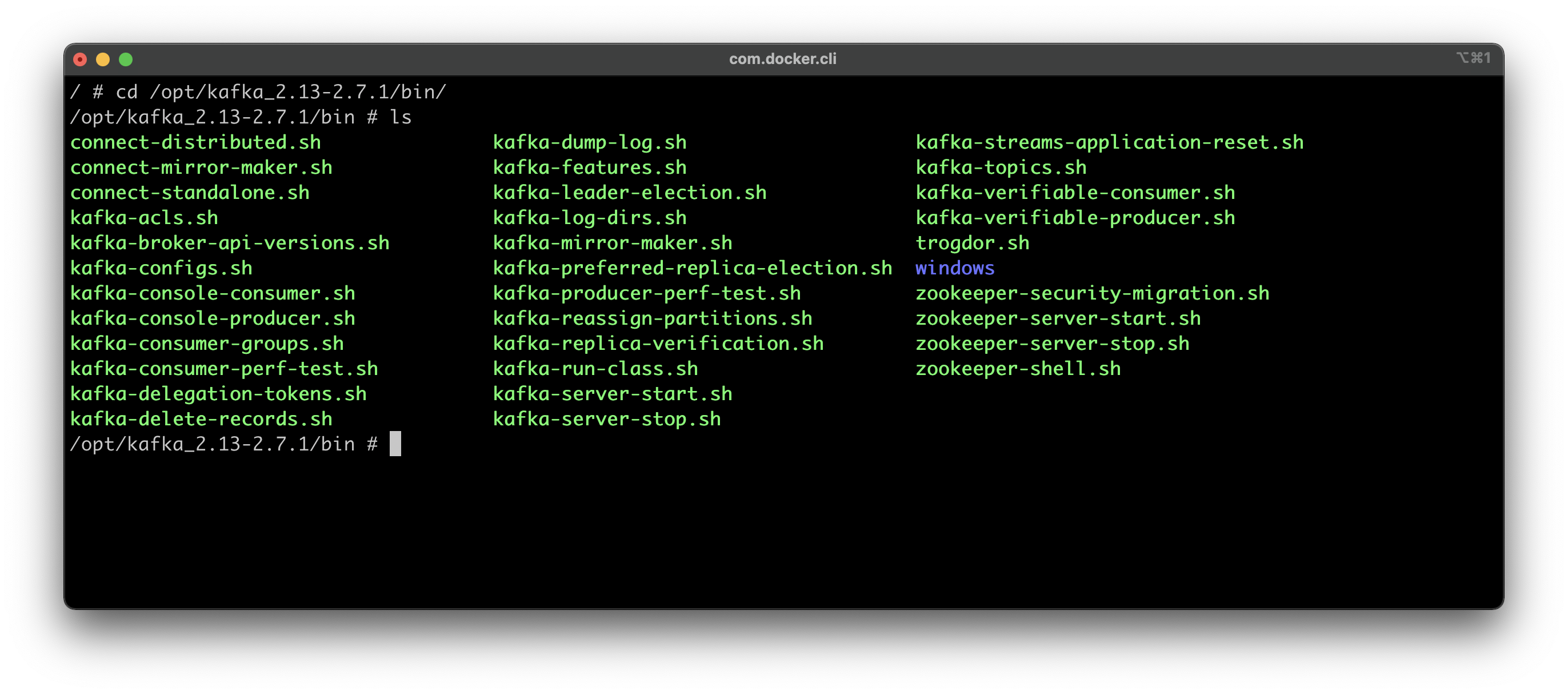Click the red close window button
1568x694 pixels.
80,59
